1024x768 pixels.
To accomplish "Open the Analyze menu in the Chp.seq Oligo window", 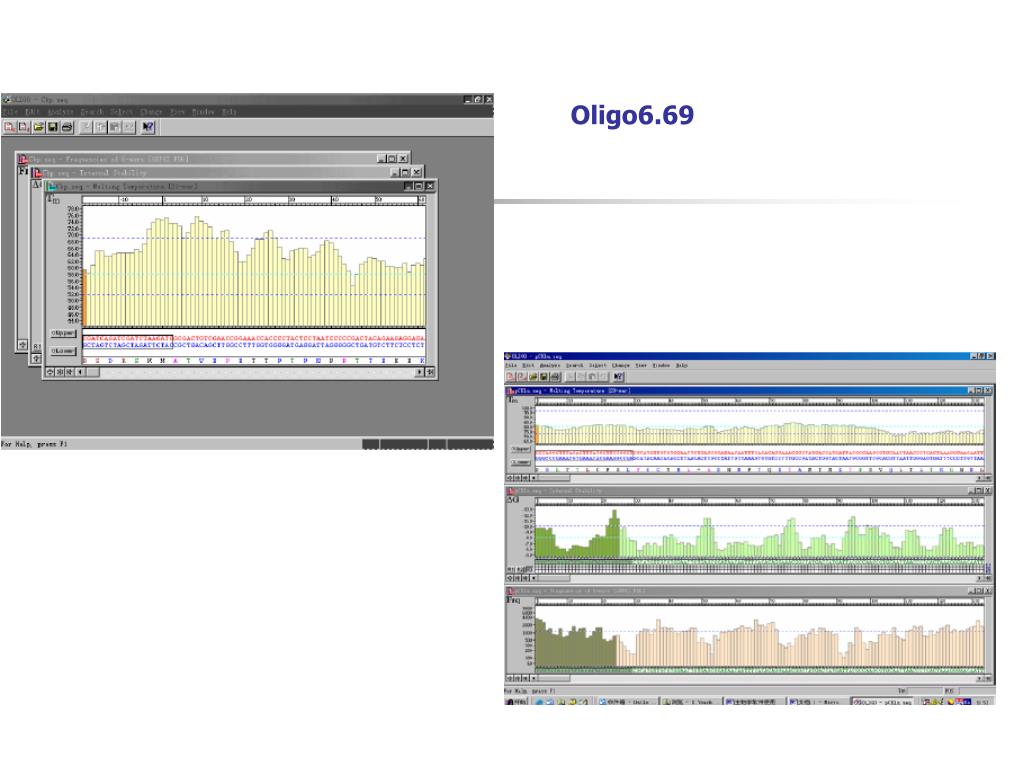I will pos(61,112).
